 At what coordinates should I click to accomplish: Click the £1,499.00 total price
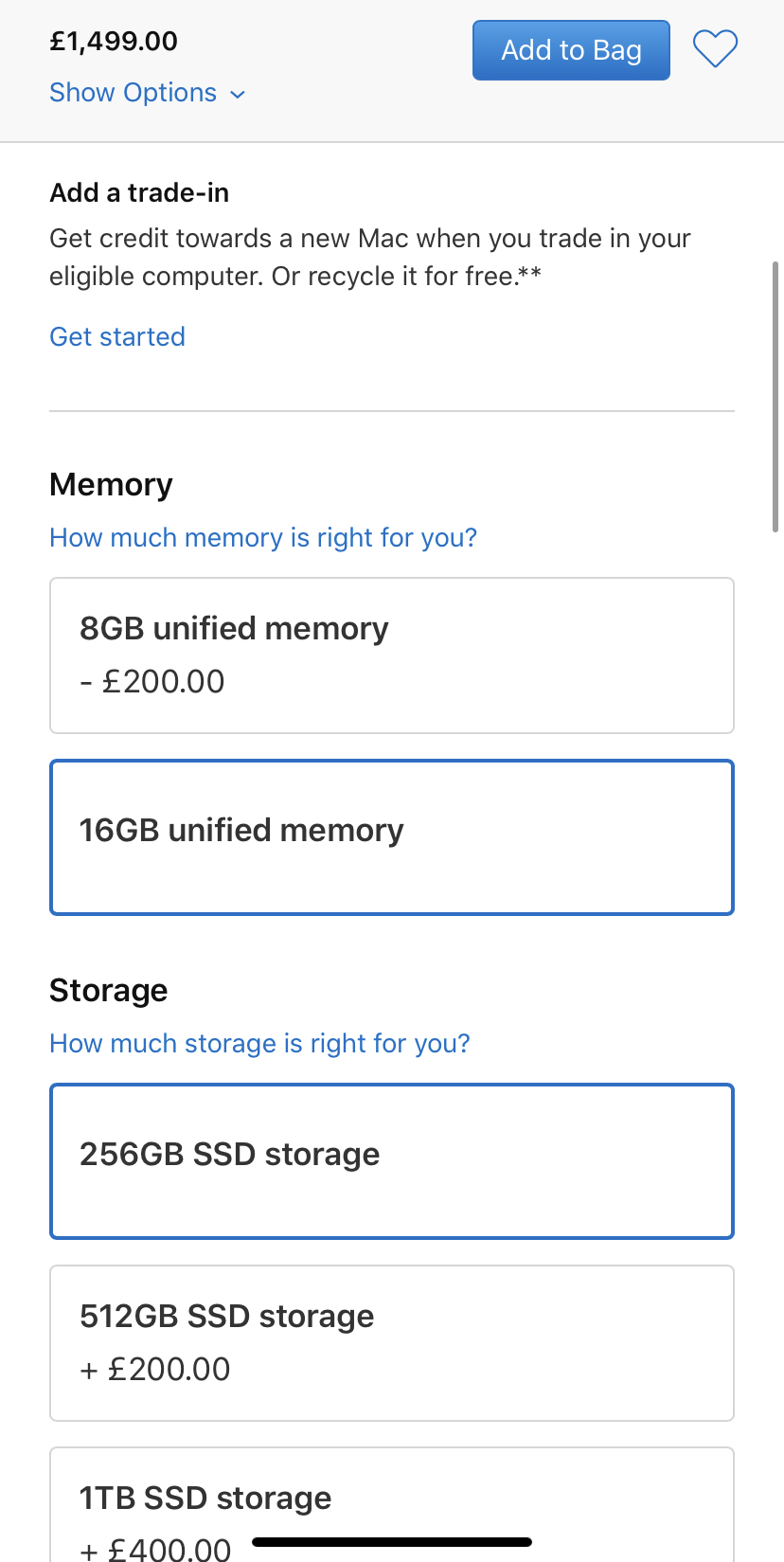(x=114, y=42)
